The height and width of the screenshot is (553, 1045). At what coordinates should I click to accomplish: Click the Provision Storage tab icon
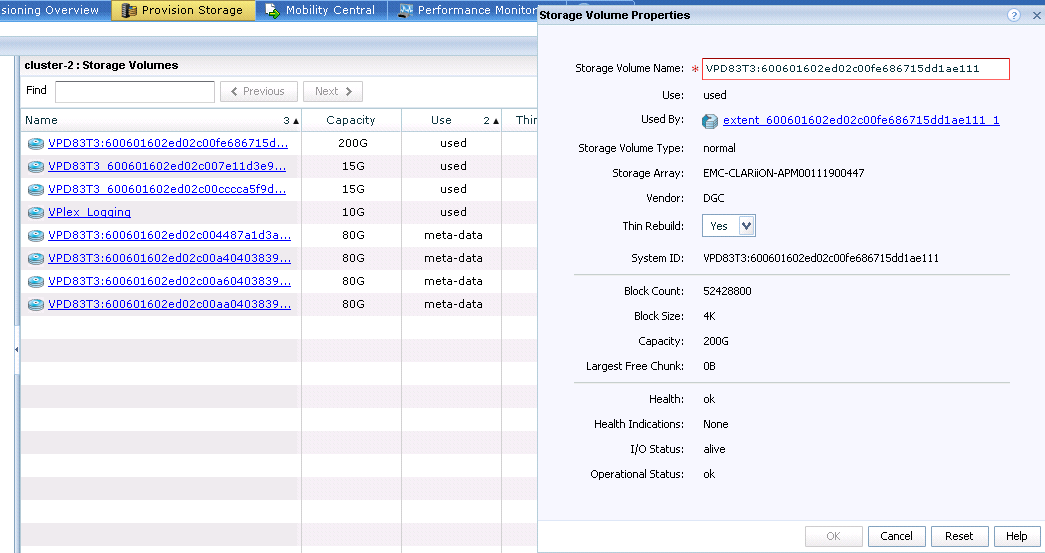click(x=129, y=11)
